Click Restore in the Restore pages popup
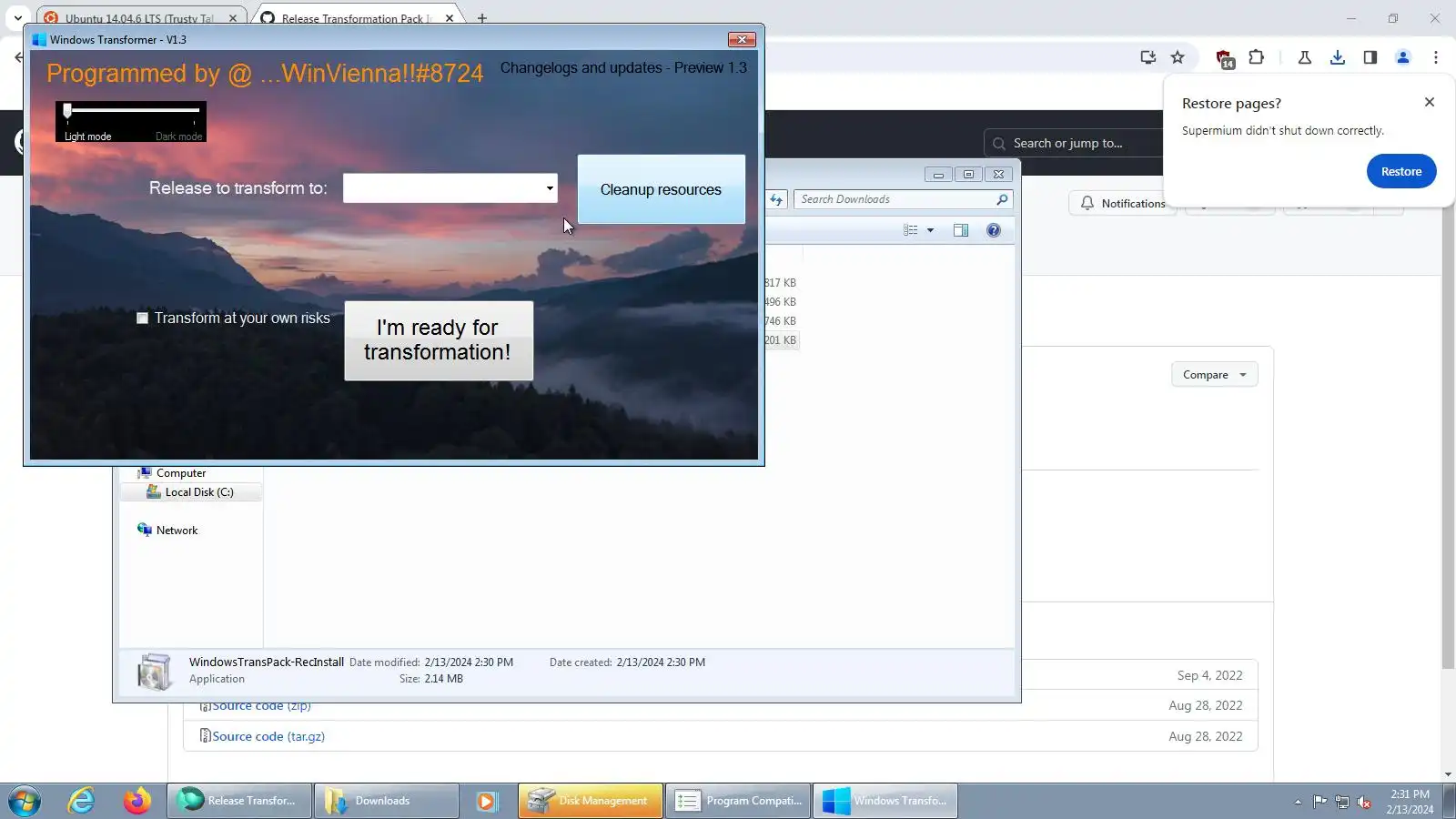The image size is (1456, 819). point(1401,171)
